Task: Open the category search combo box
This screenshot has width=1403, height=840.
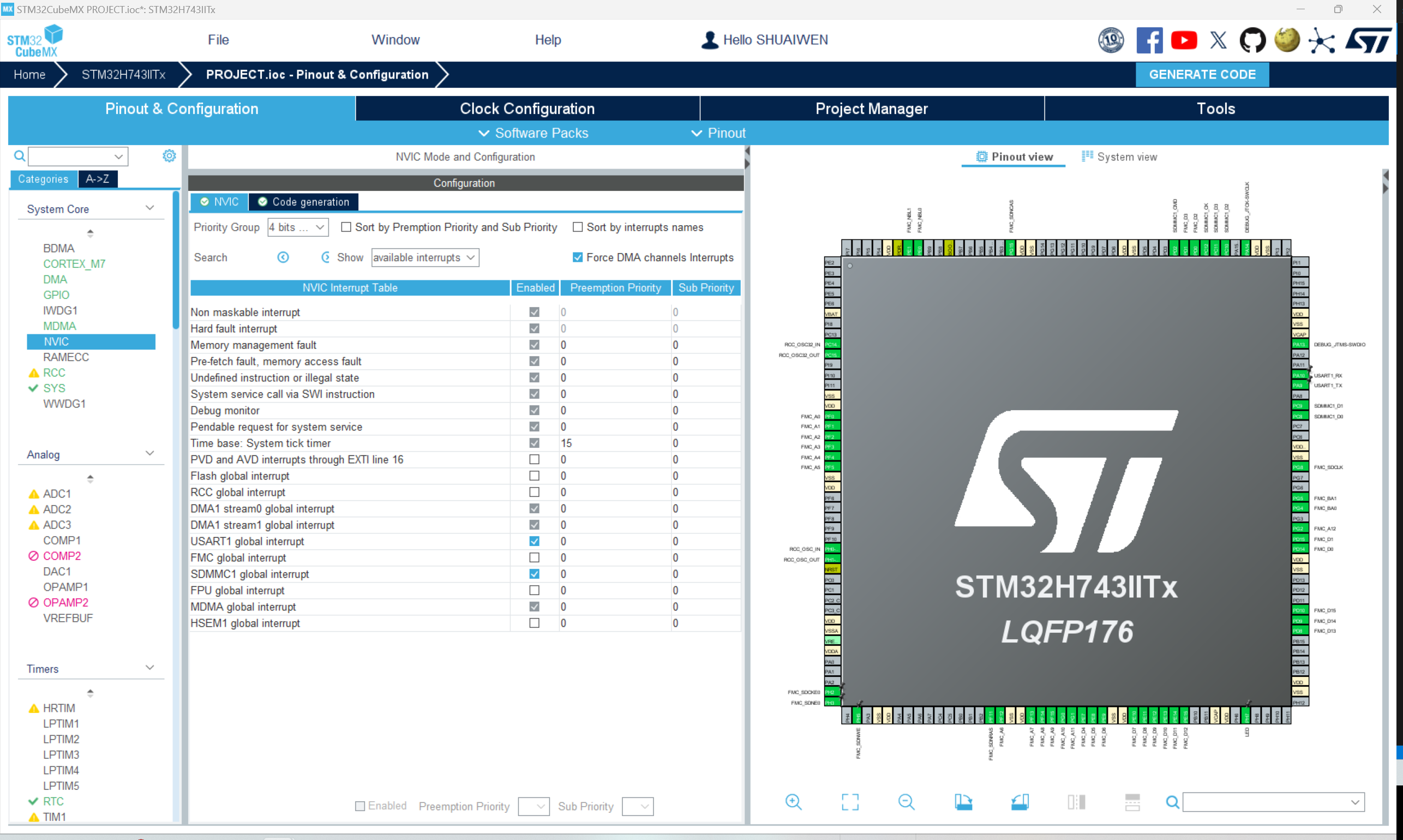Action: point(78,156)
